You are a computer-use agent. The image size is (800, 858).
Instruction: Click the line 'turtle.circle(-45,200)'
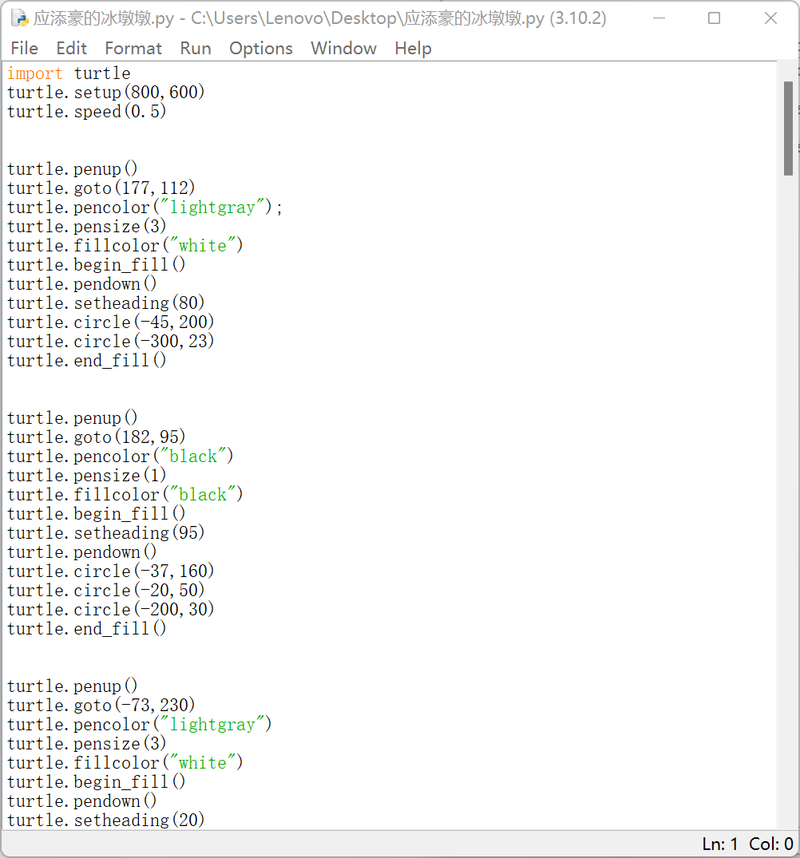point(111,322)
